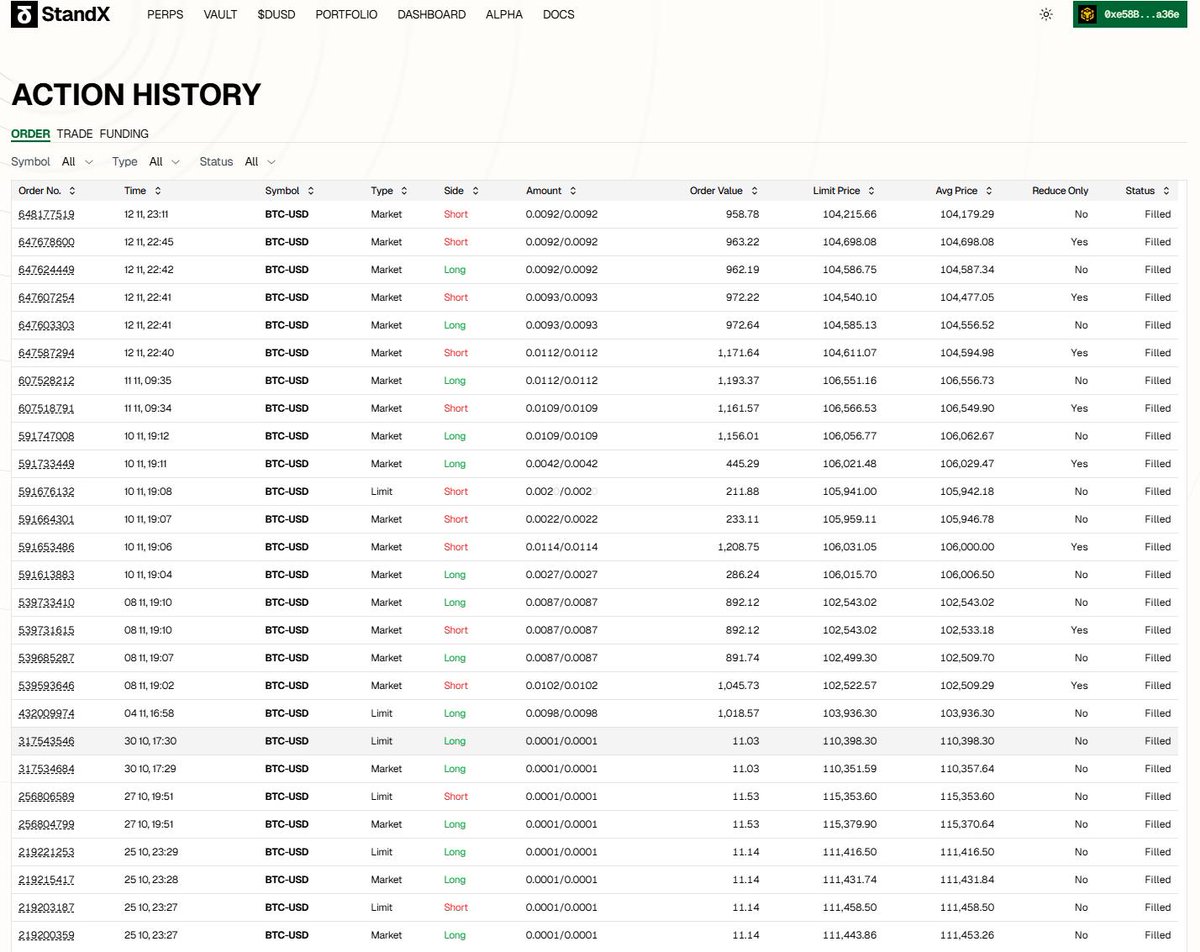This screenshot has height=952, width=1200.
Task: Open order number 219203187
Action: click(x=47, y=908)
